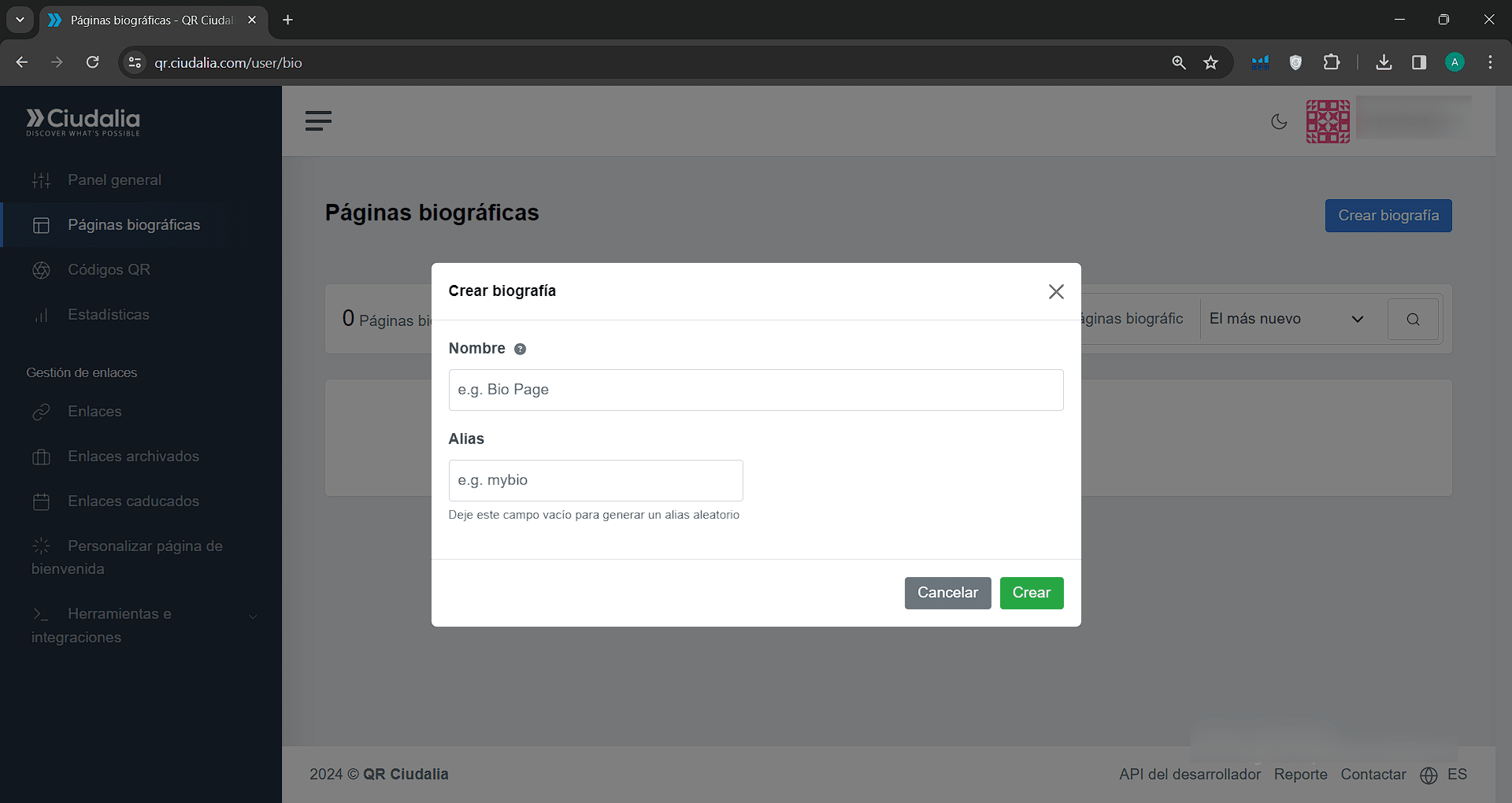This screenshot has width=1512, height=803.
Task: Close the Crear biografía dialog
Action: coord(1056,292)
